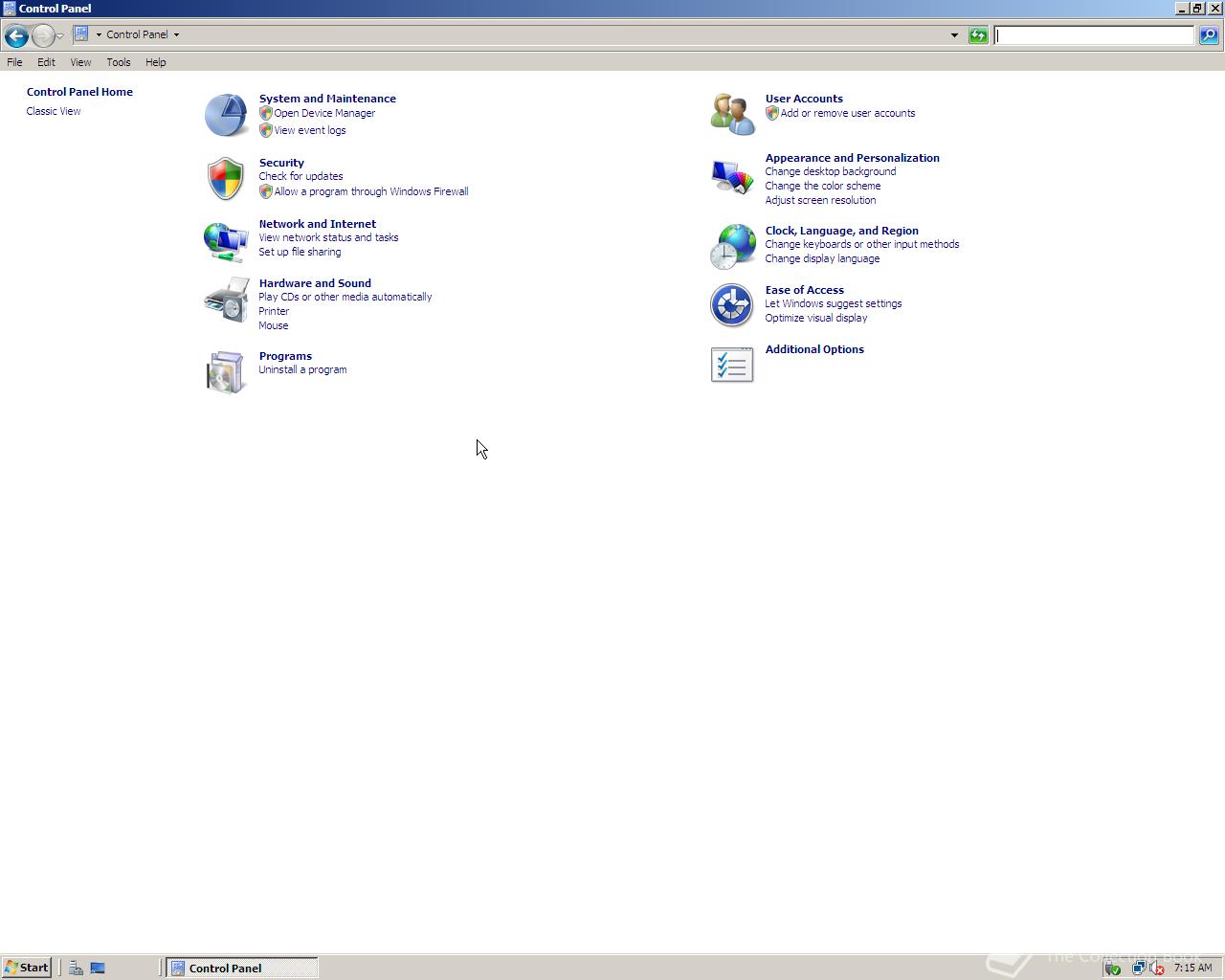Click Adjust screen resolution
This screenshot has height=980, width=1225.
[820, 200]
